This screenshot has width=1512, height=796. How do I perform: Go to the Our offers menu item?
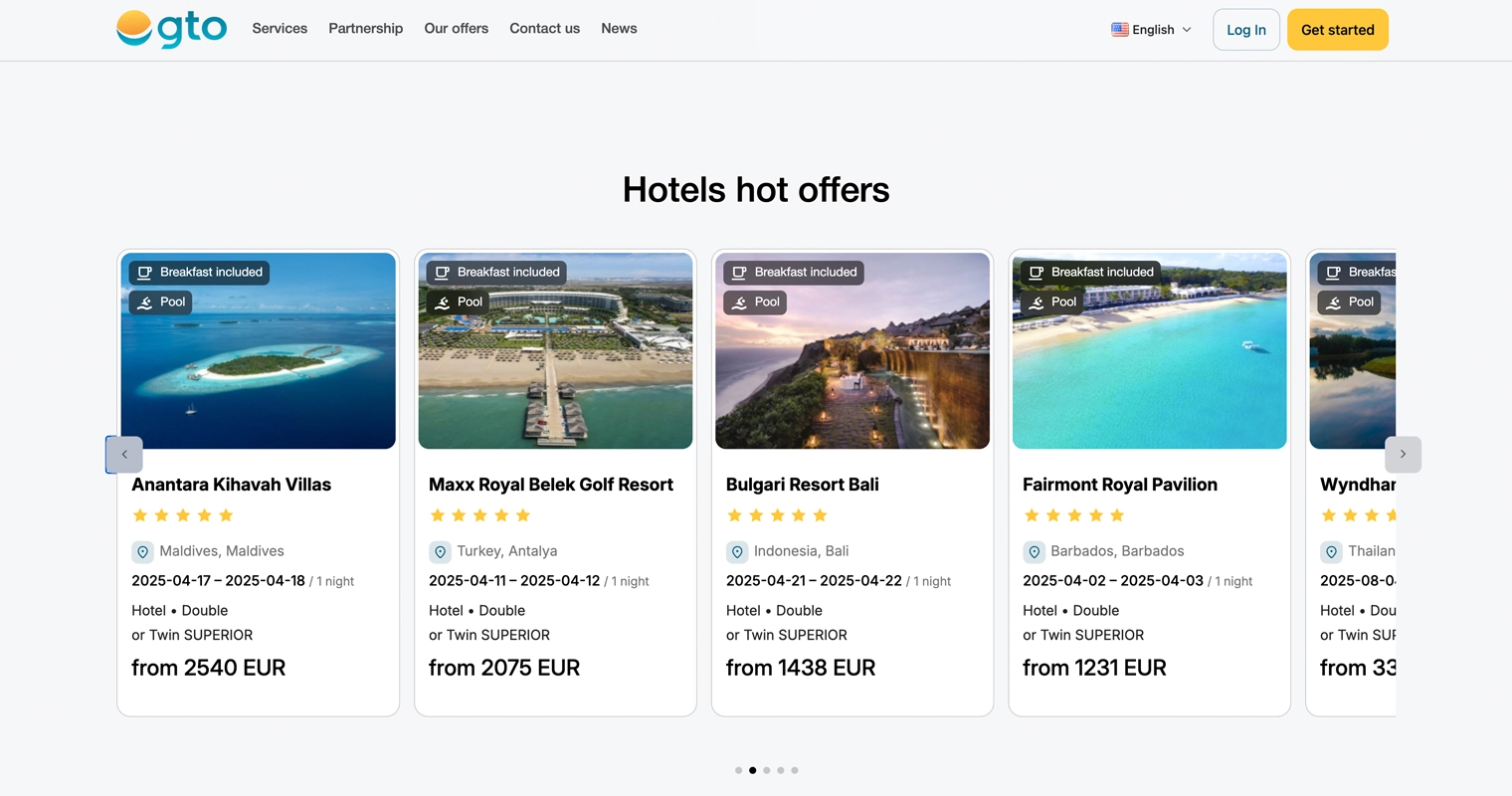[x=456, y=29]
